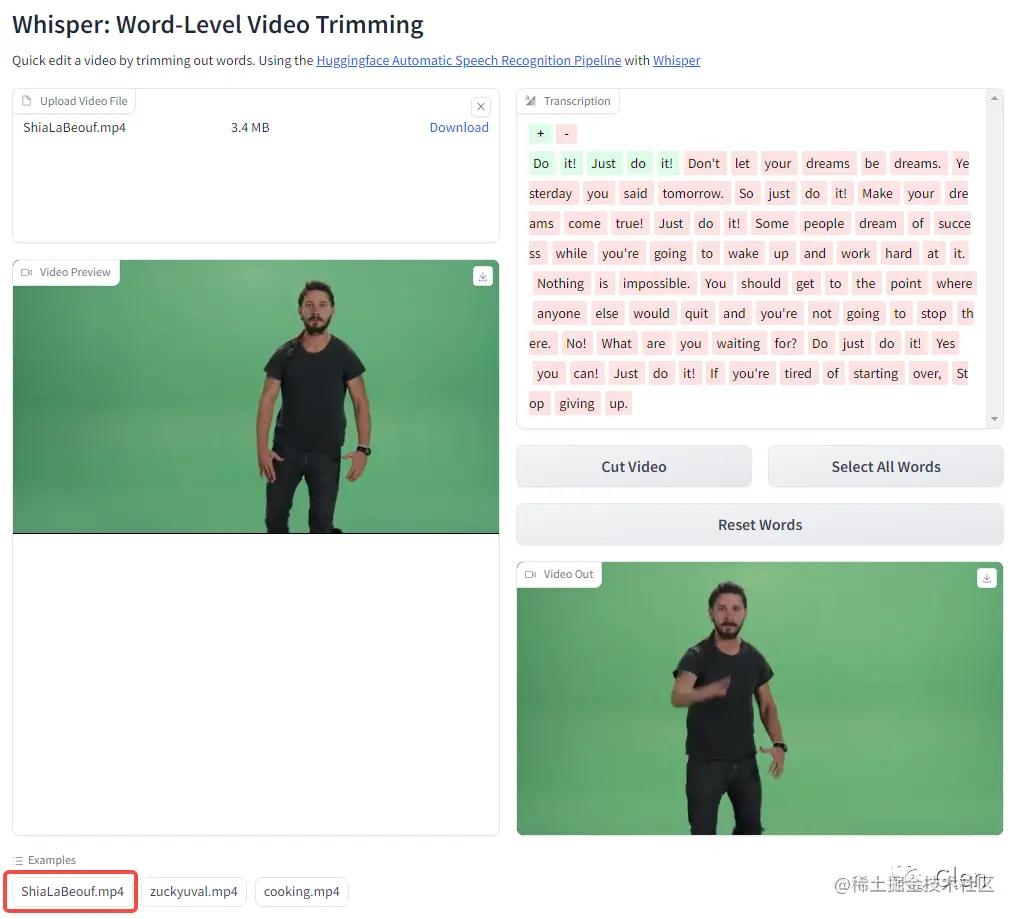Toggle the word 'Don't'
Viewport: 1019px width, 919px height.
tap(704, 164)
